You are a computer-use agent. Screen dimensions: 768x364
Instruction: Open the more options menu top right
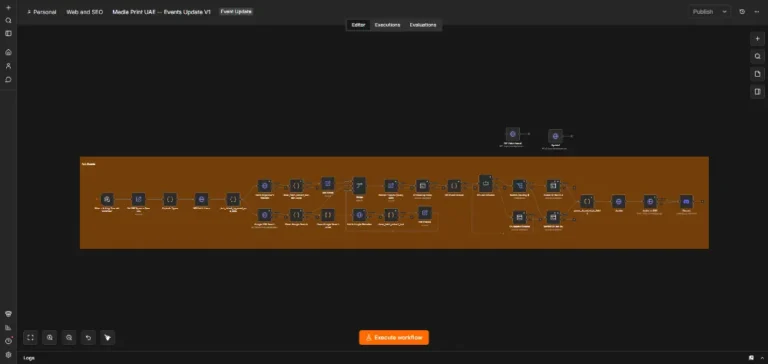(757, 12)
